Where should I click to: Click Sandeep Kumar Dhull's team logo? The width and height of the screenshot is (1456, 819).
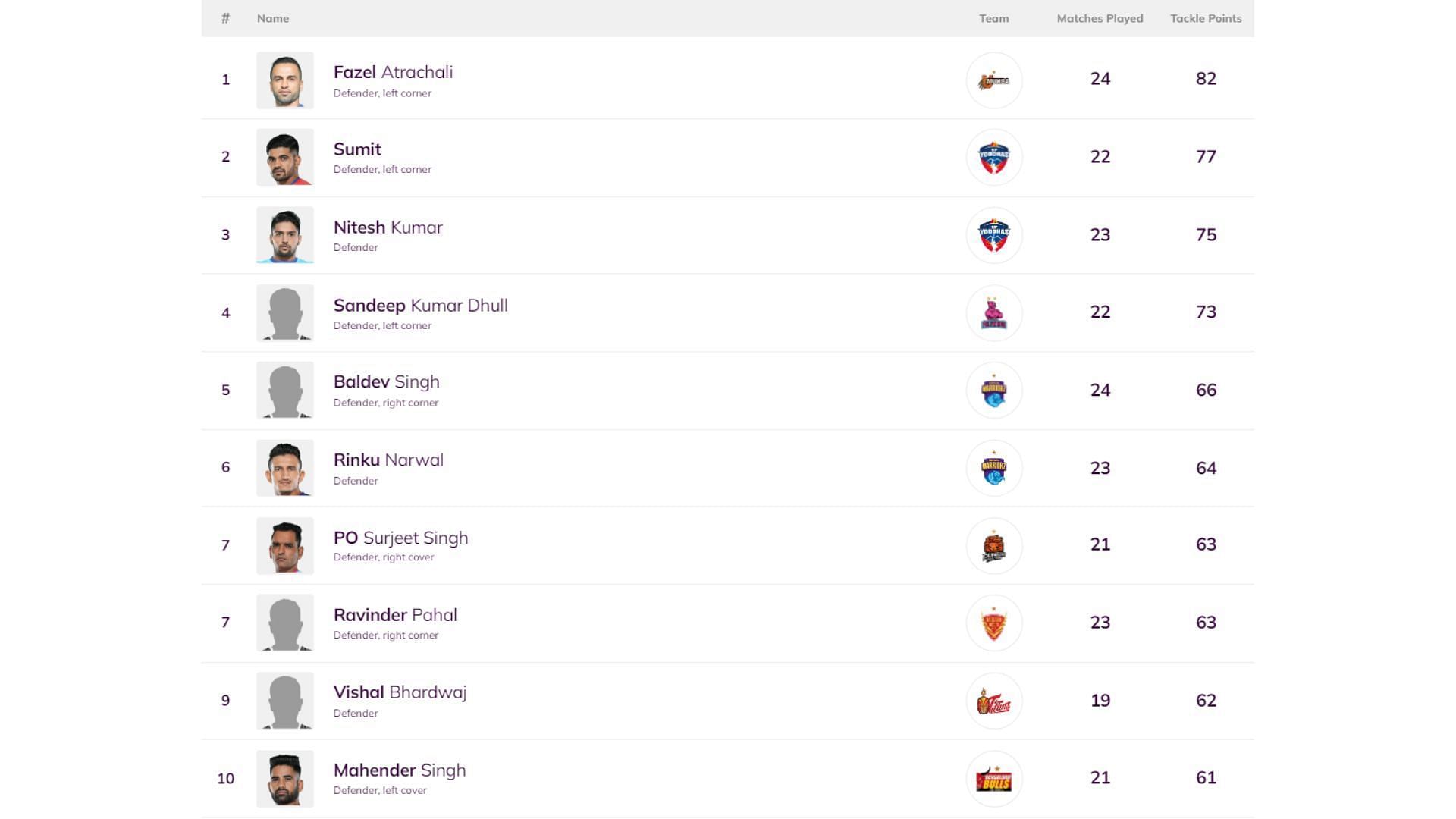[x=993, y=312]
